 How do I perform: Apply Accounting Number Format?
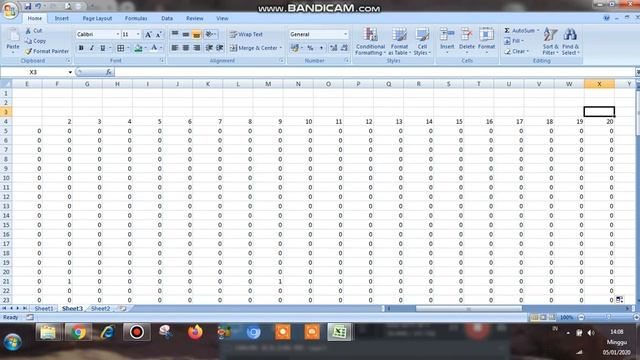click(295, 48)
